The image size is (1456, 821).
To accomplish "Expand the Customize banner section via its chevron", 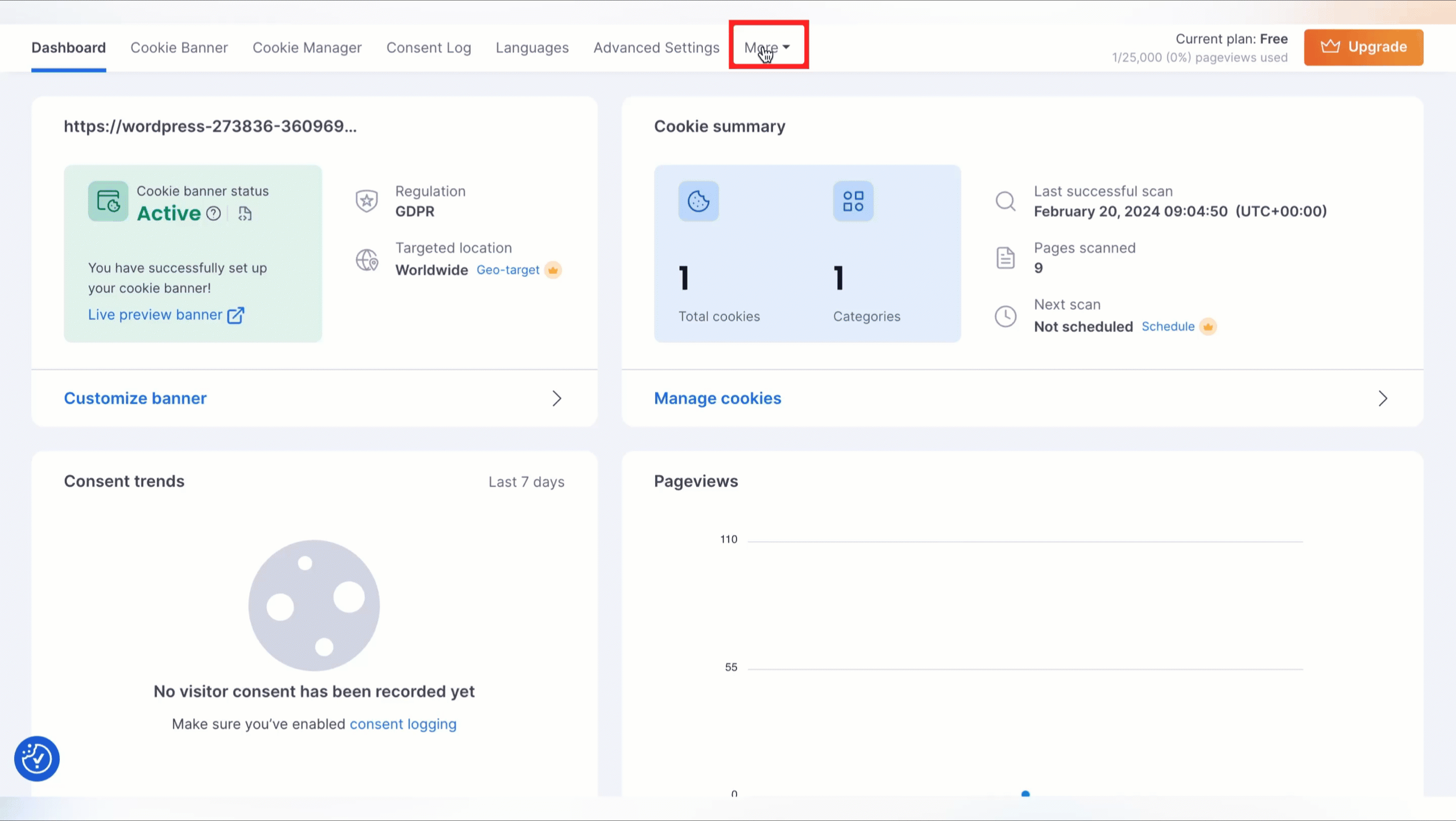I will click(x=556, y=398).
